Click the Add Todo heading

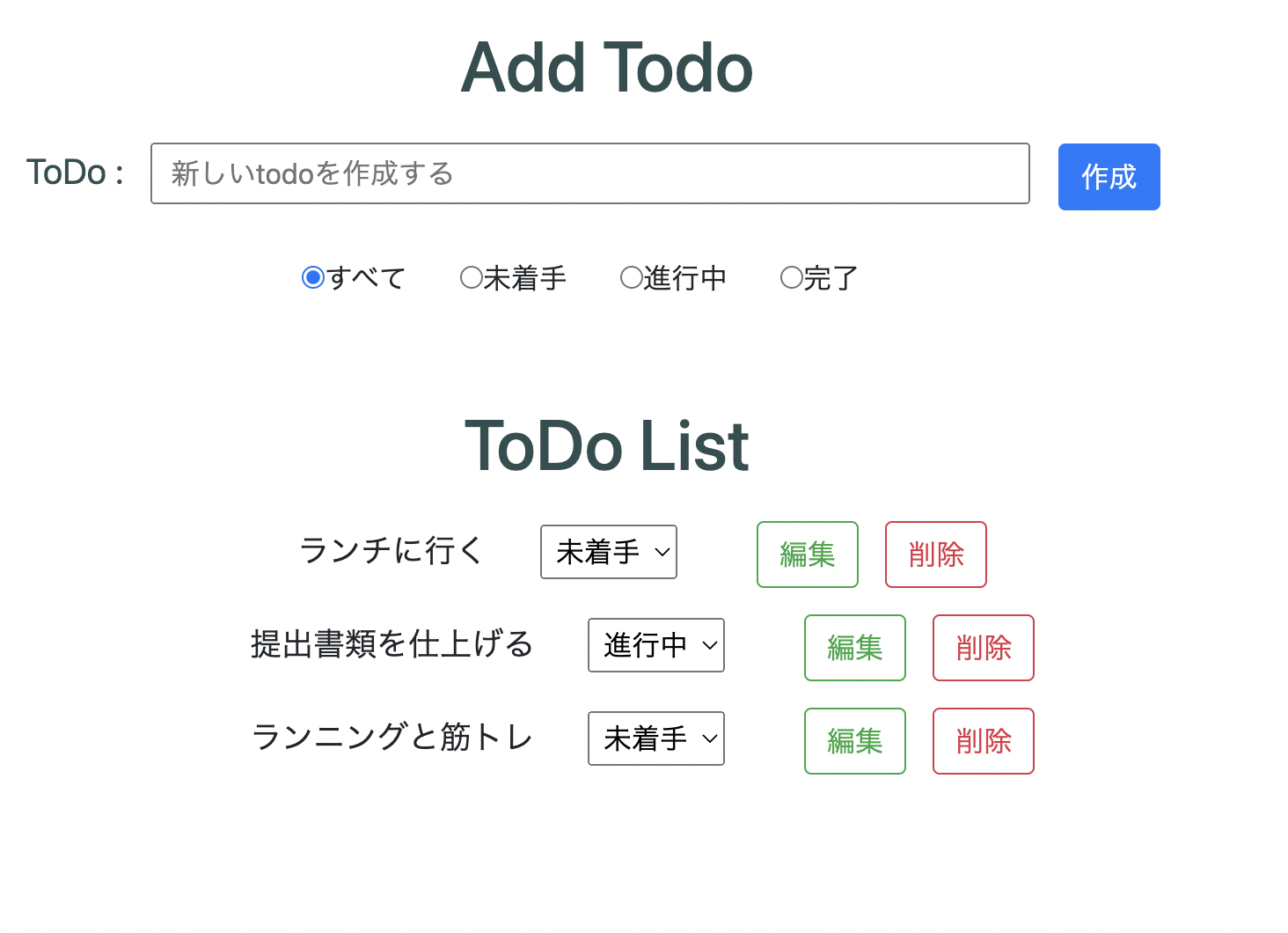coord(606,69)
